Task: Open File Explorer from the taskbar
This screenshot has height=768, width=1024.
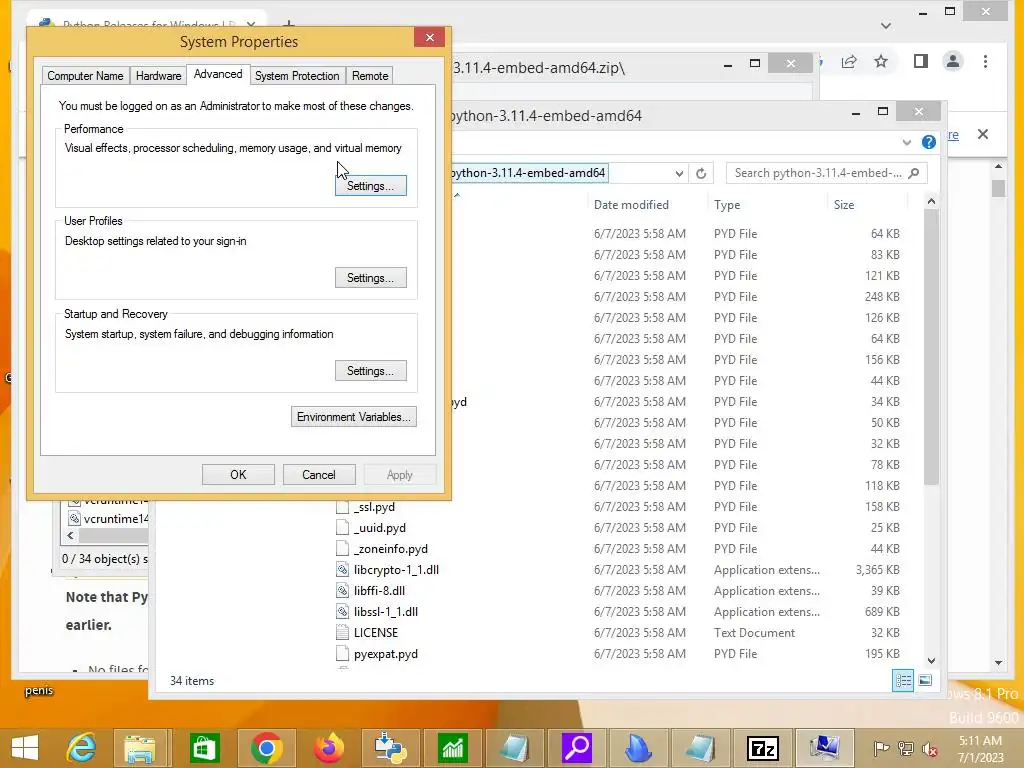Action: (140, 747)
